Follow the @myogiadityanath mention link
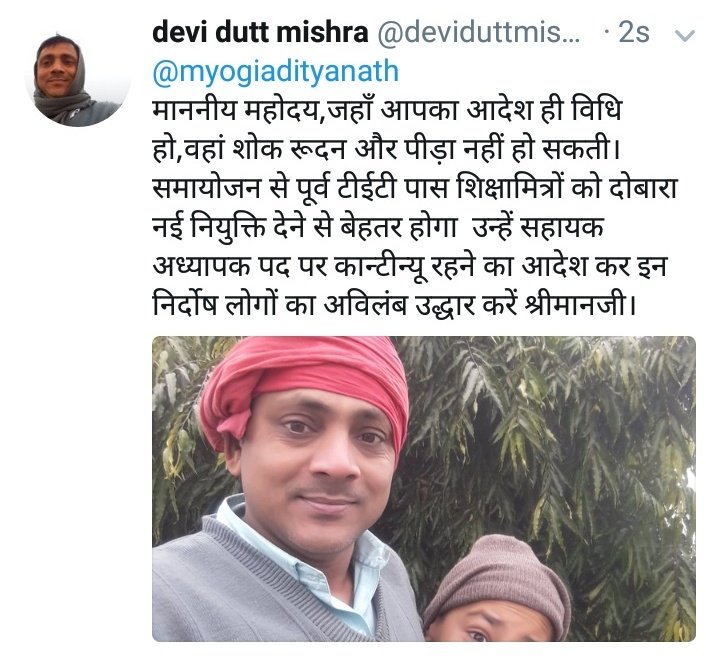This screenshot has height=662, width=706. point(276,72)
